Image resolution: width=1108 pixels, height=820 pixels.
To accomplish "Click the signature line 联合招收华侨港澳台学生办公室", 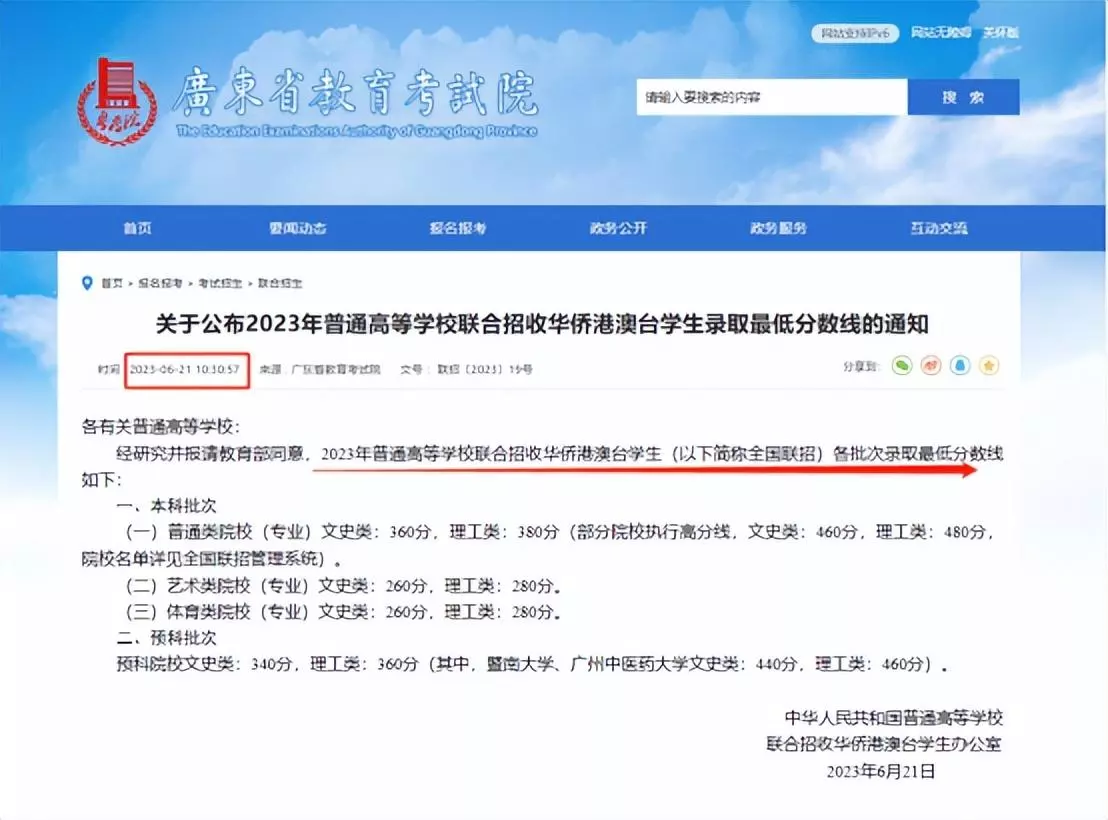I will [x=884, y=744].
